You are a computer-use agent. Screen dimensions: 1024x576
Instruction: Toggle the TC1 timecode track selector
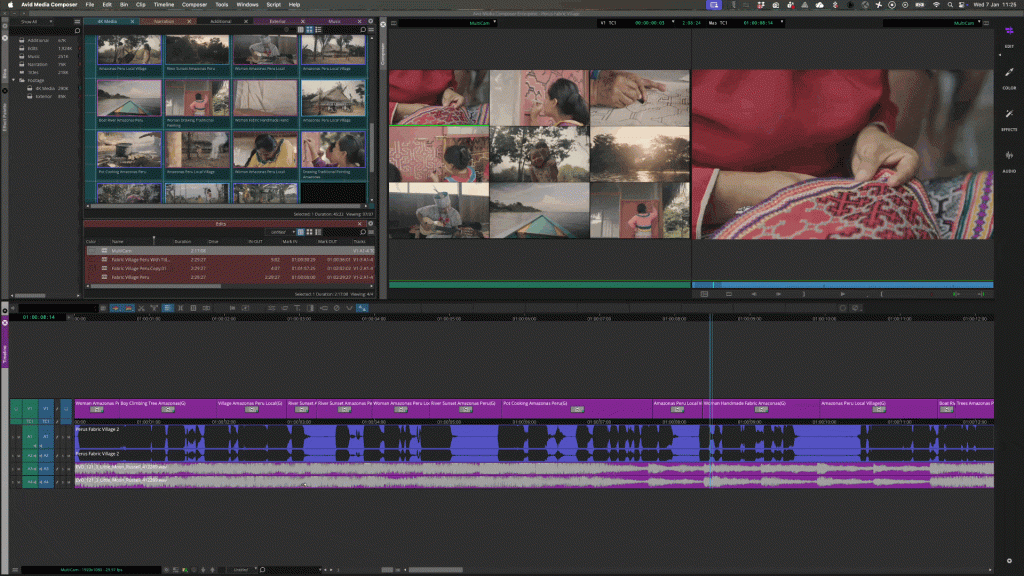[x=45, y=421]
